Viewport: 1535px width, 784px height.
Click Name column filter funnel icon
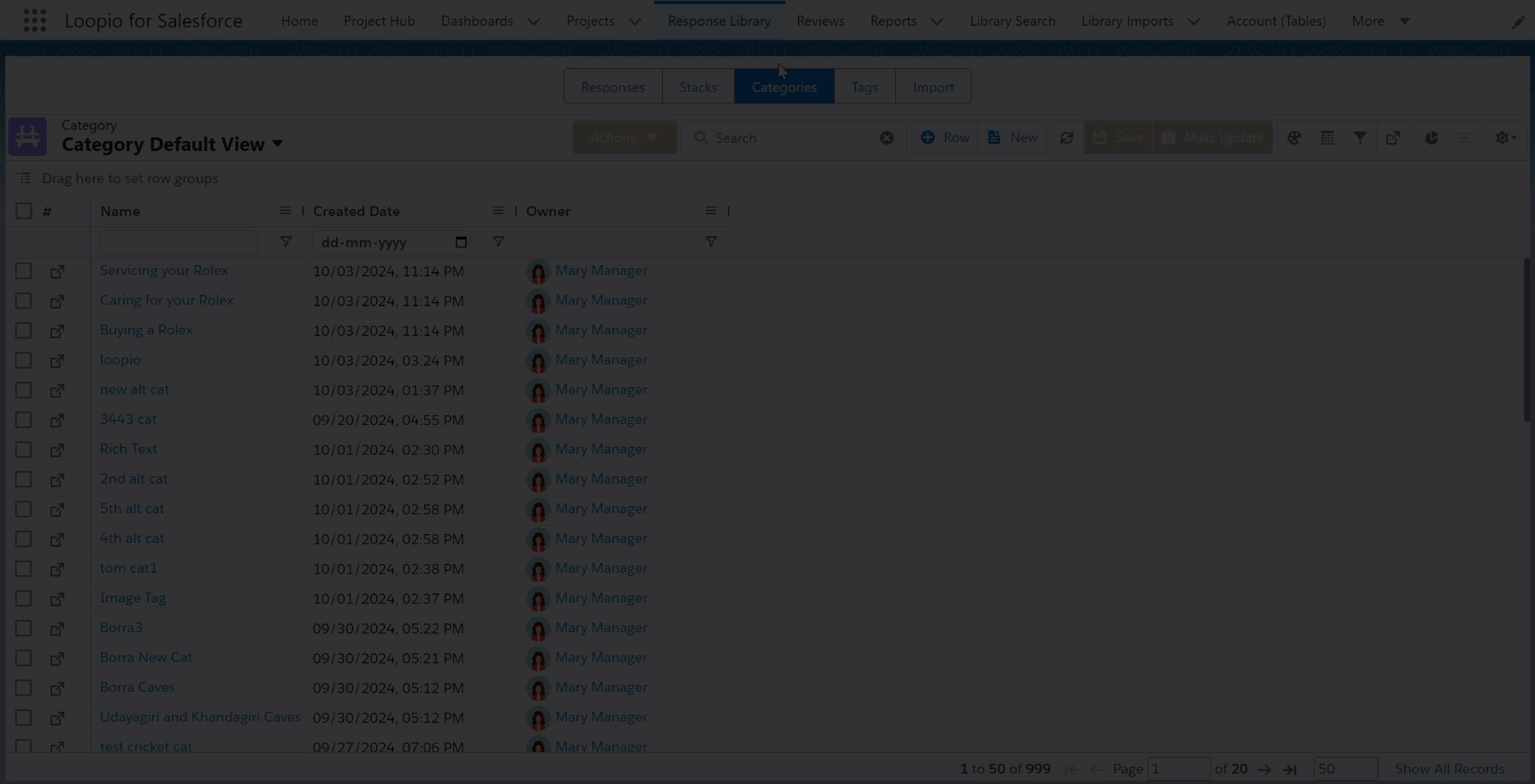pos(285,241)
